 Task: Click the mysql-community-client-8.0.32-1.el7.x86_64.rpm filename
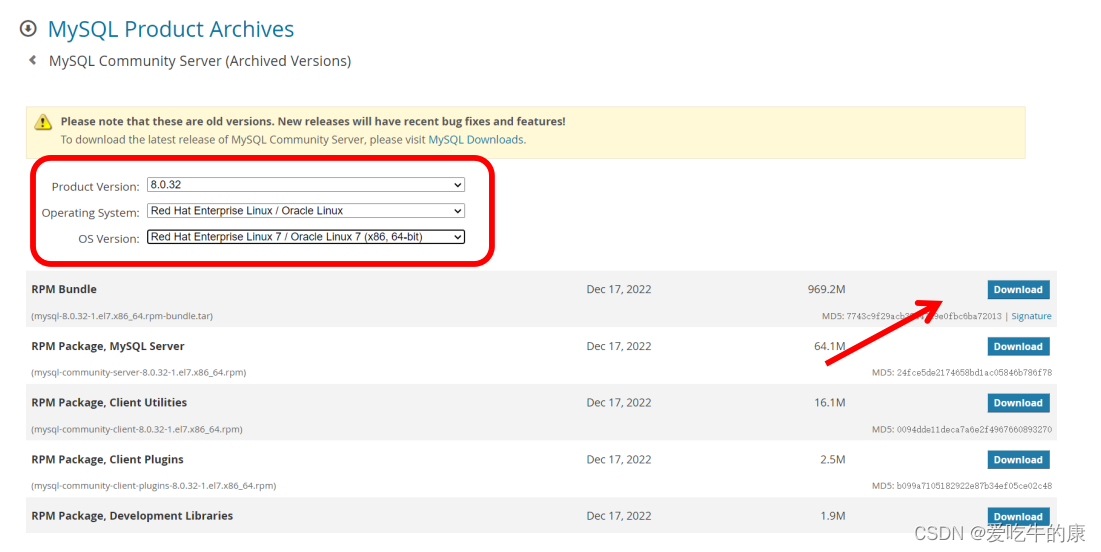136,429
